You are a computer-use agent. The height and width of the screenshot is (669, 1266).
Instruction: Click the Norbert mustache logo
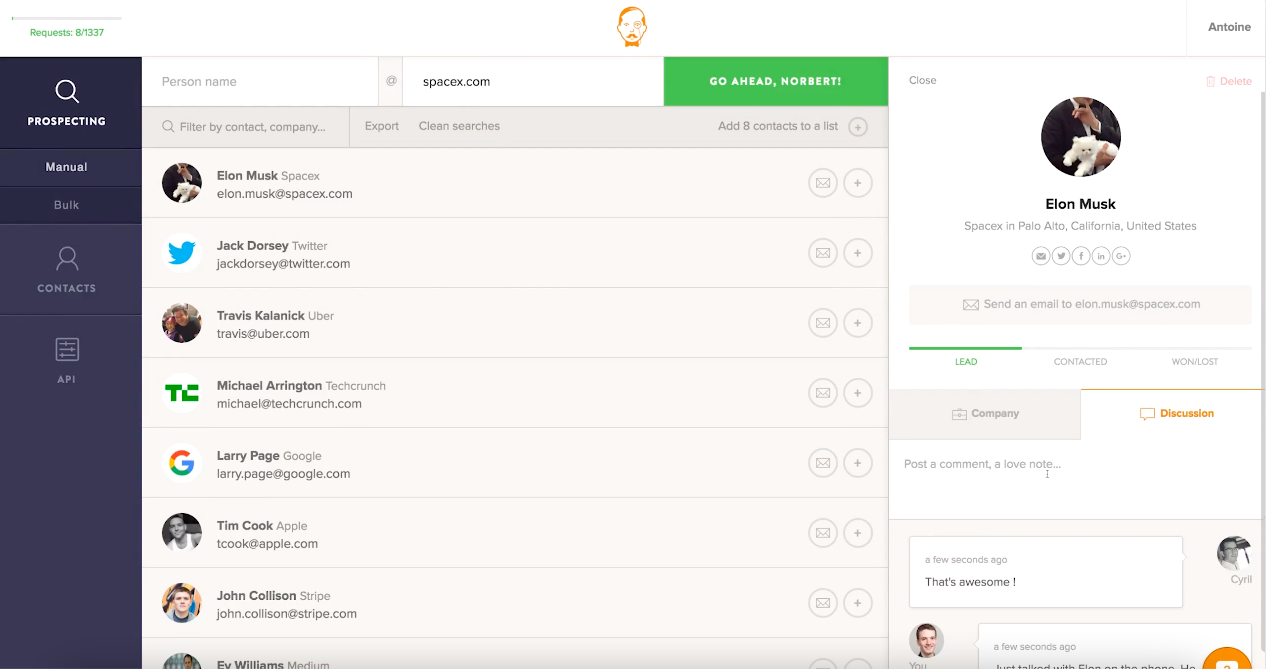point(632,27)
